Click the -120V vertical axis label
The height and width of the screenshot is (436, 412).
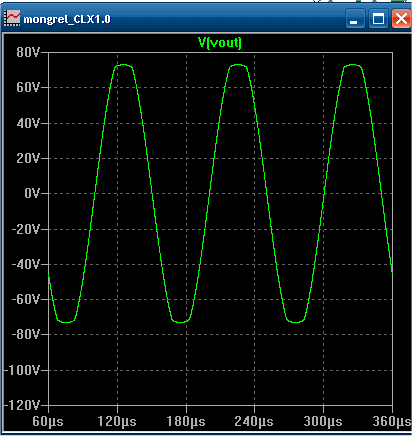[x=22, y=405]
